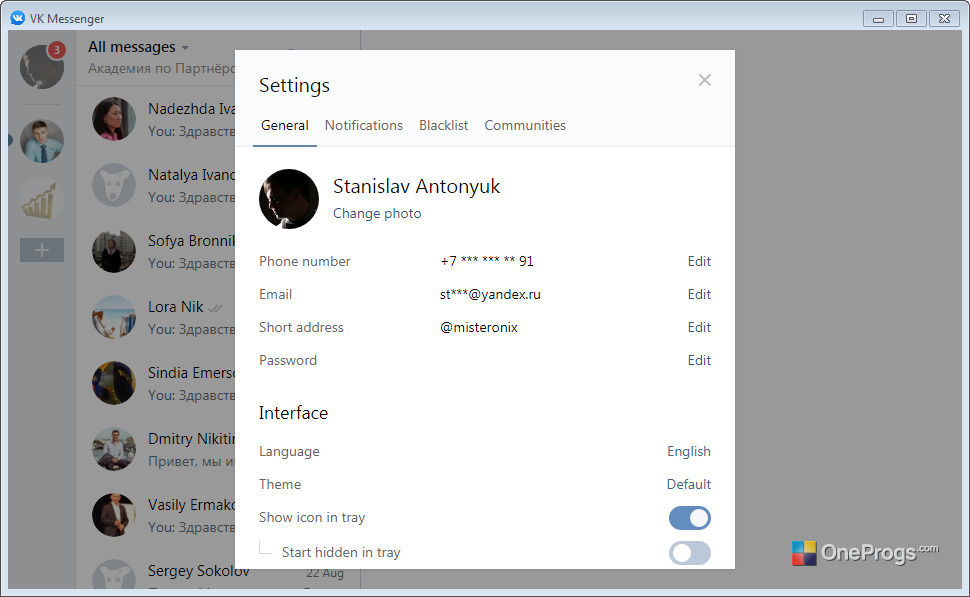Open All messages filter dropdown
The width and height of the screenshot is (970, 597).
(138, 47)
